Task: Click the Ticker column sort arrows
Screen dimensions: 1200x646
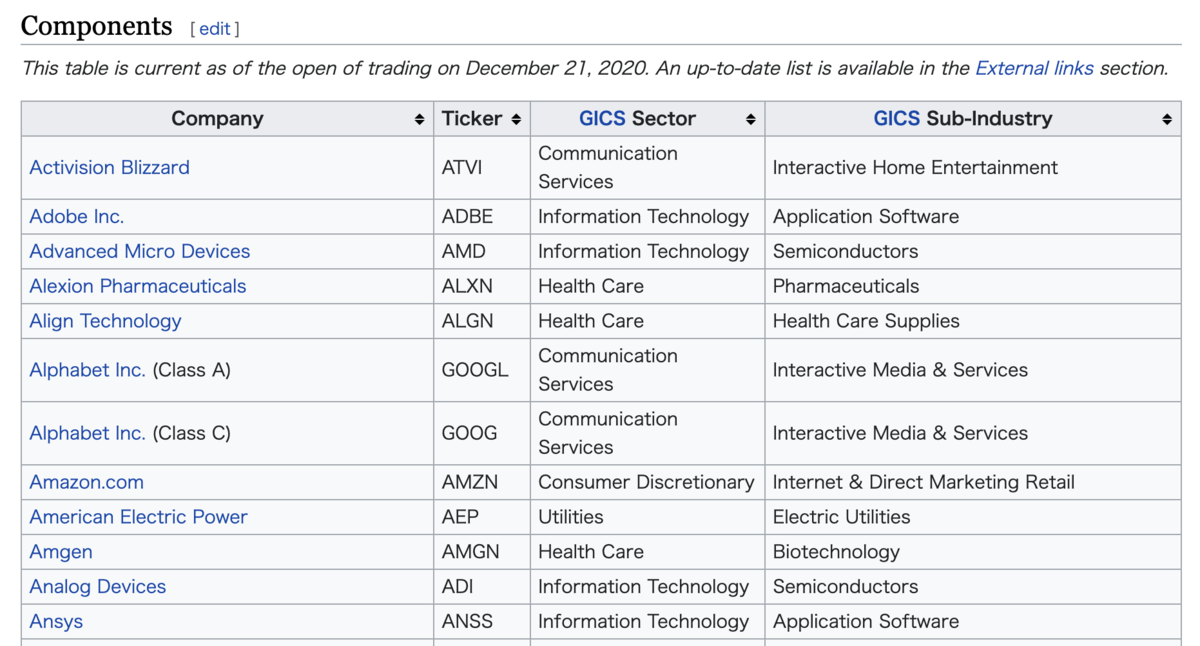Action: (x=516, y=119)
